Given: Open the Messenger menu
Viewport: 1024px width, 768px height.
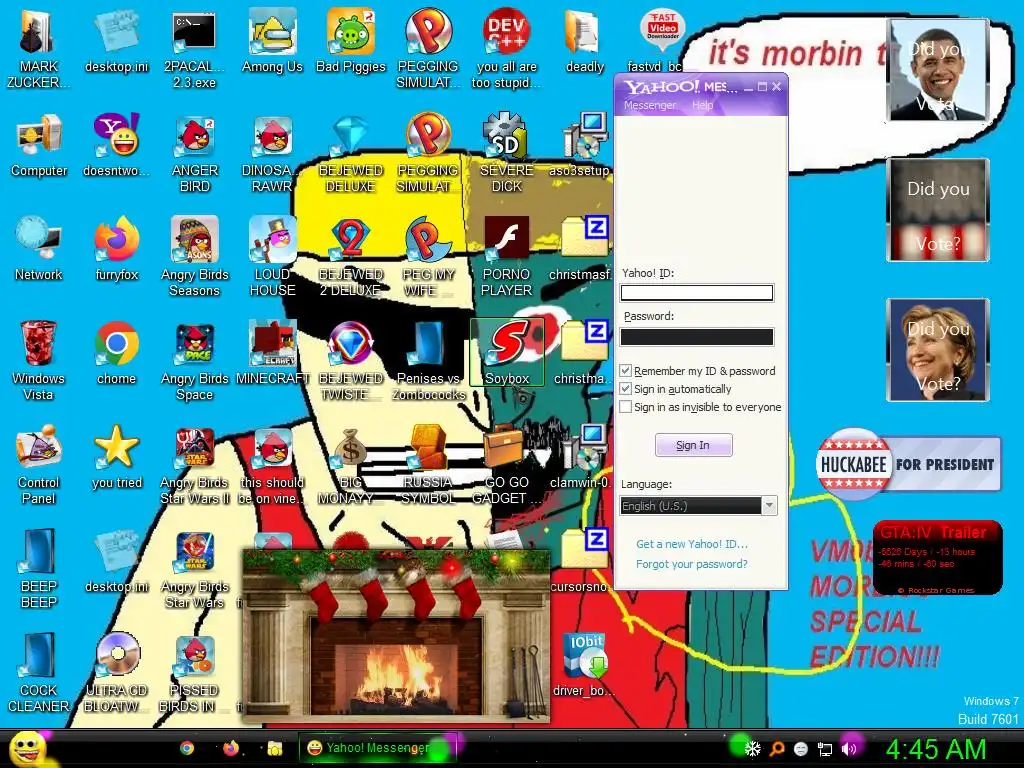Looking at the screenshot, I should tap(650, 105).
